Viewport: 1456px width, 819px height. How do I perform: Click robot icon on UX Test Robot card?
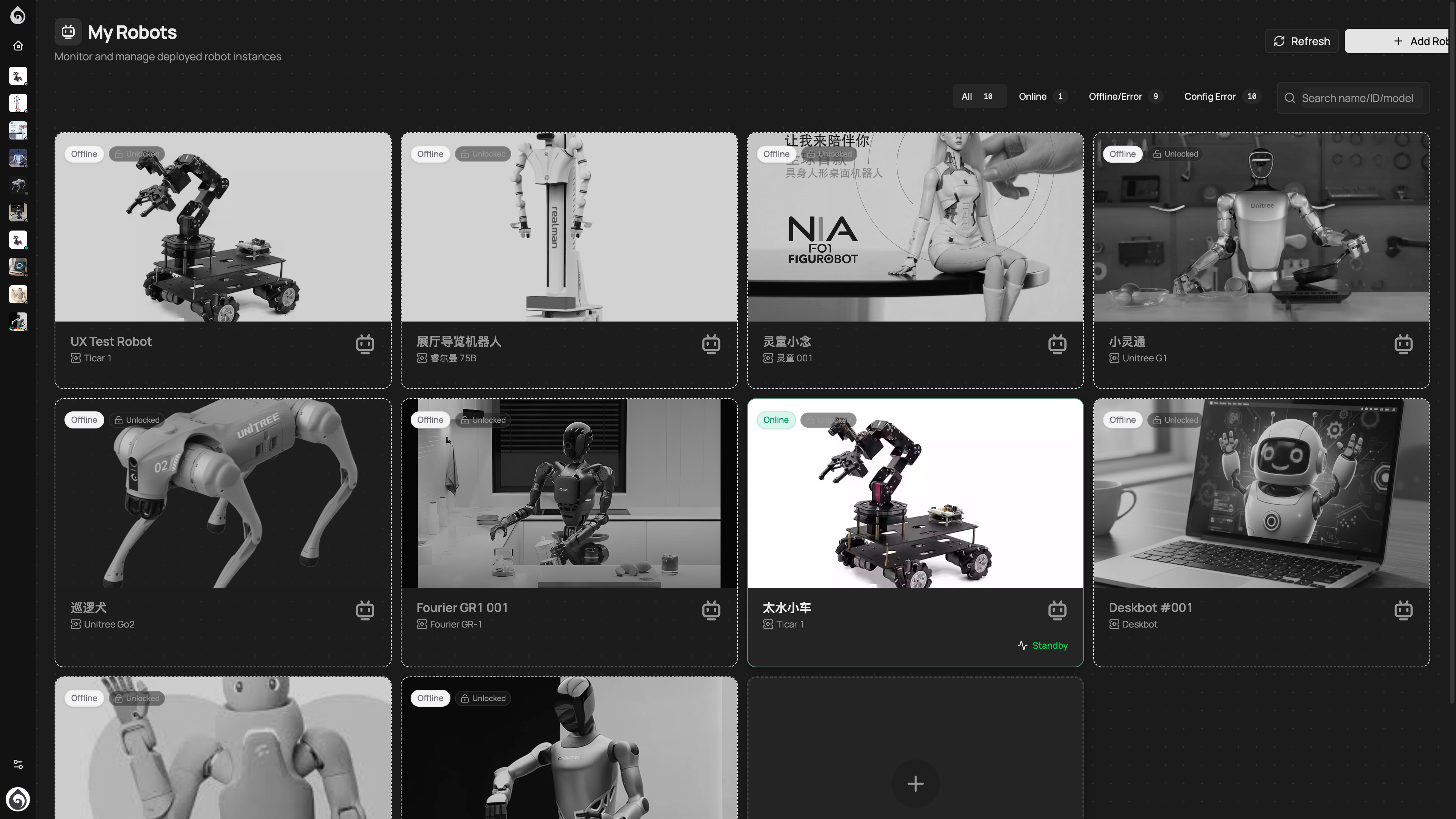point(365,344)
